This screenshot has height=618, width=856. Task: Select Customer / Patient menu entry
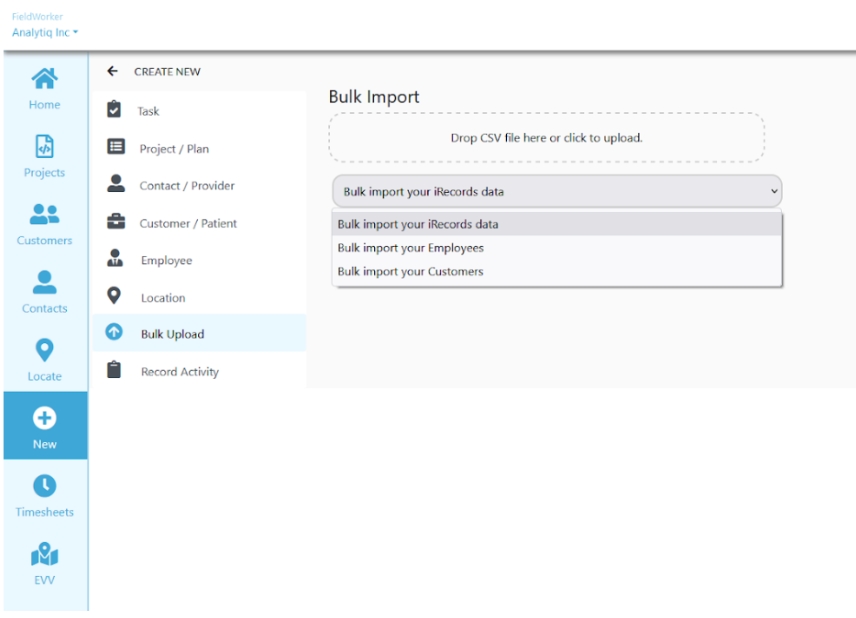(188, 223)
